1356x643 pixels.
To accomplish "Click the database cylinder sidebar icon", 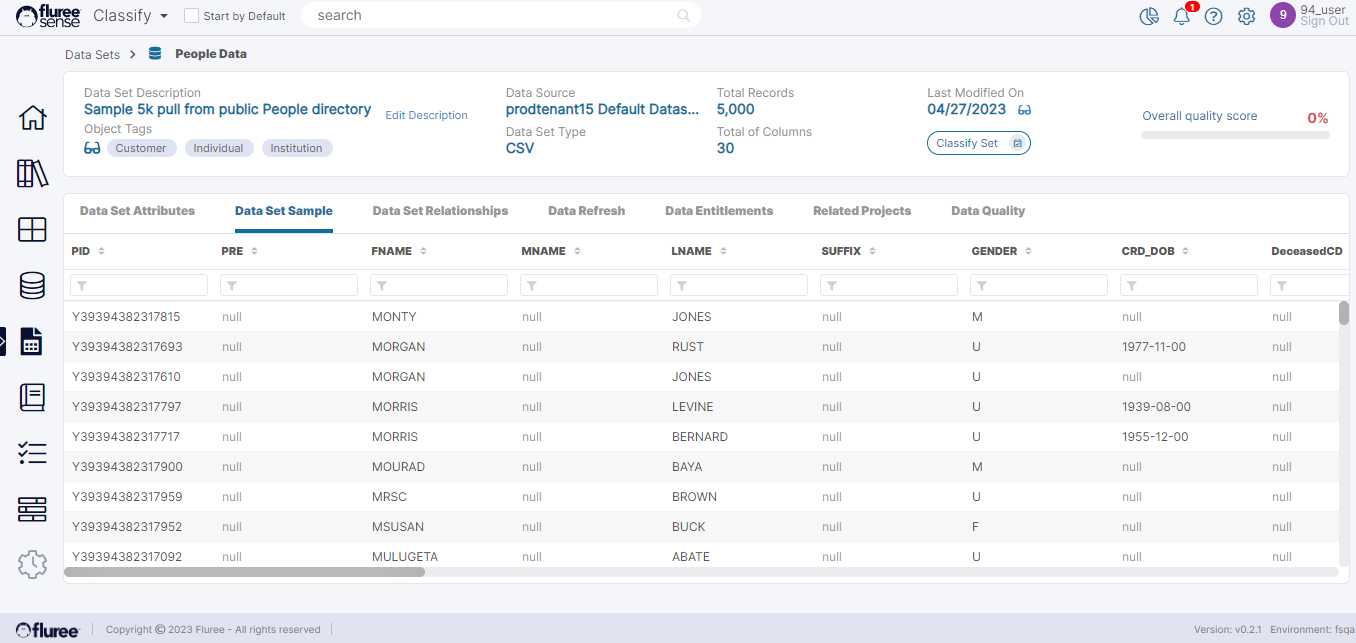I will point(32,286).
